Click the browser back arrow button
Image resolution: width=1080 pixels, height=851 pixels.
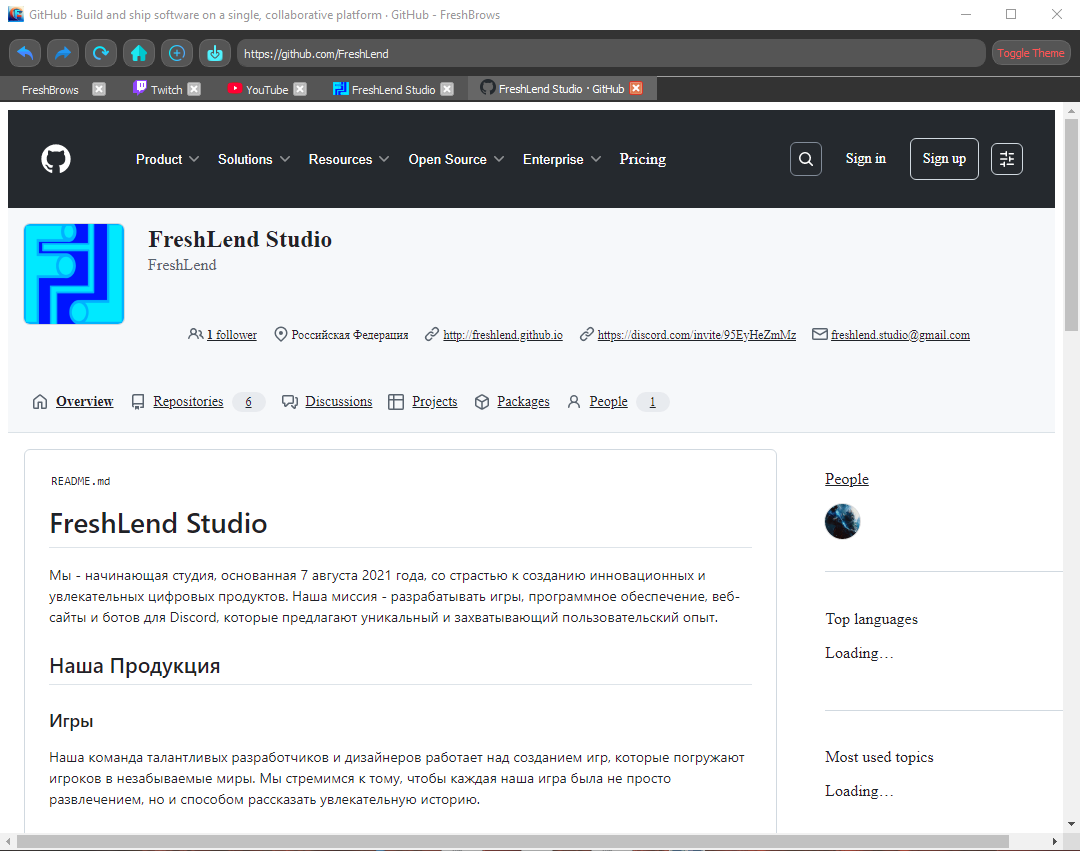coord(25,53)
